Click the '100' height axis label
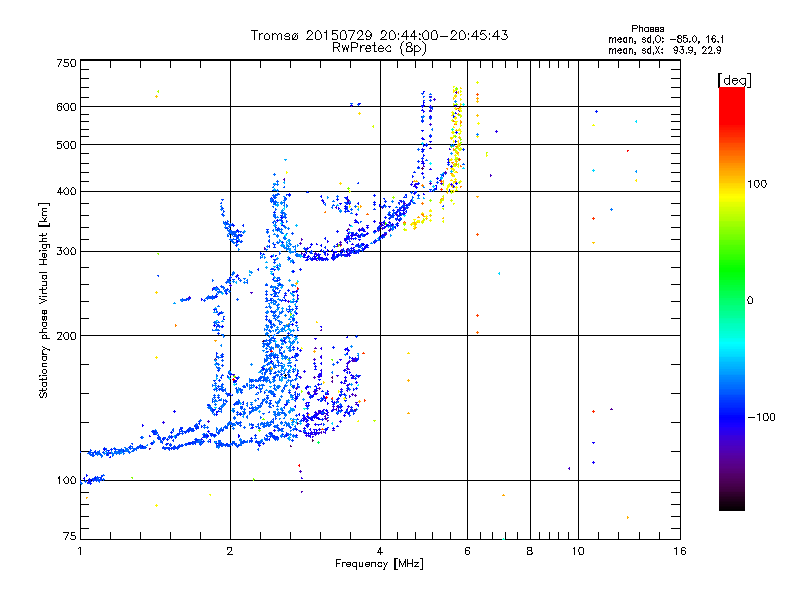The width and height of the screenshot is (800, 600). point(67,480)
